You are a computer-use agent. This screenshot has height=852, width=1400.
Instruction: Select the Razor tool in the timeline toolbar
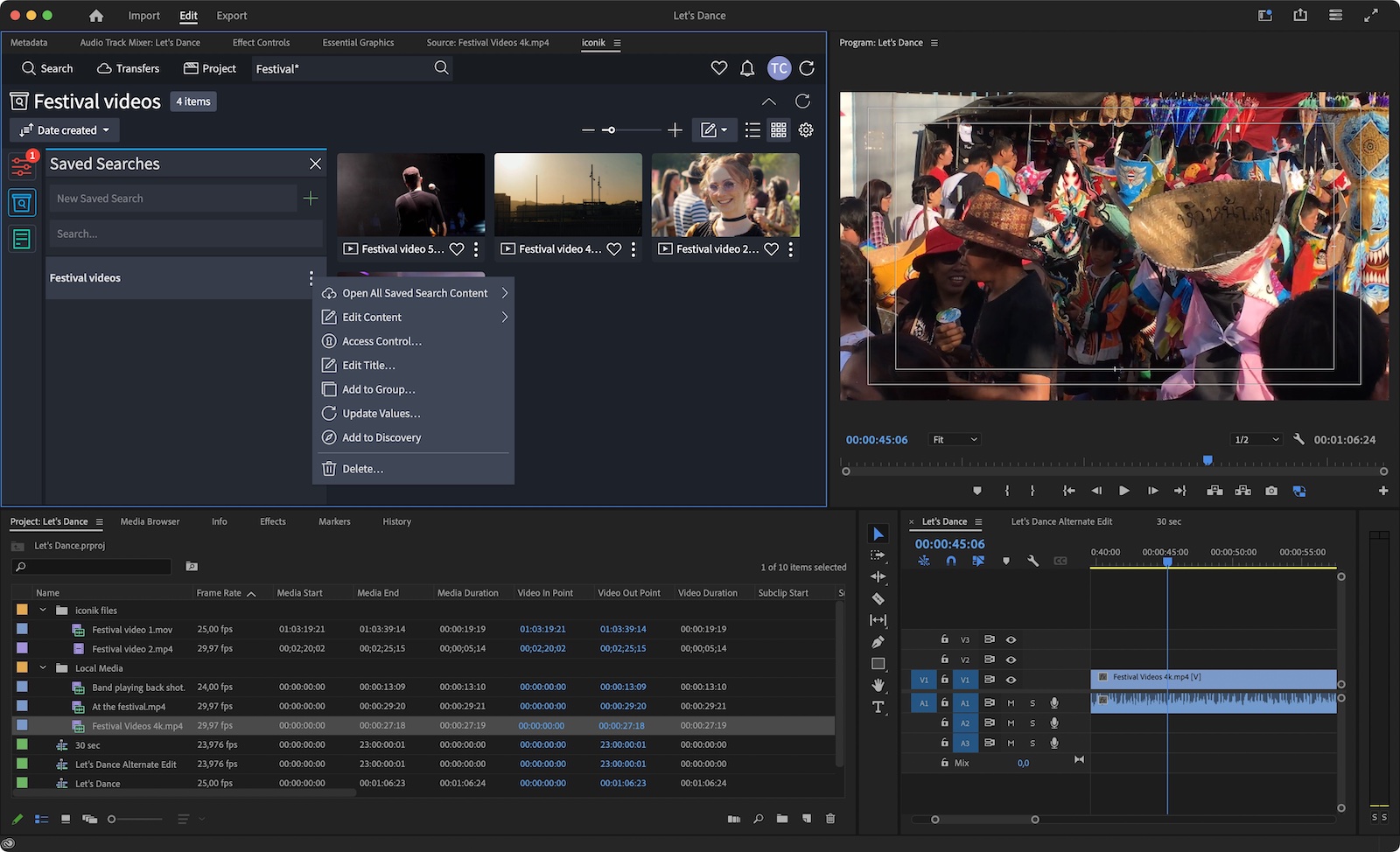(878, 598)
